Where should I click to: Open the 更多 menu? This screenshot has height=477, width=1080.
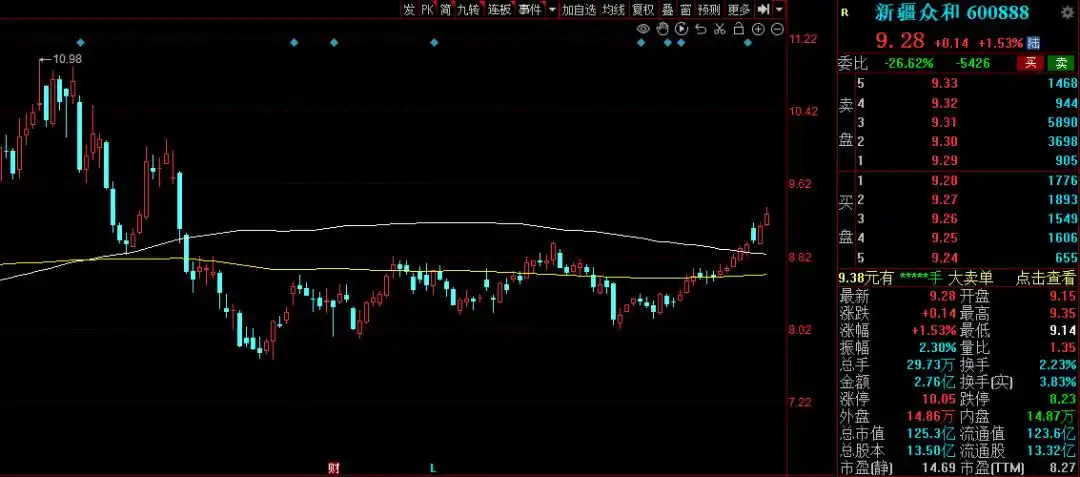pos(739,9)
